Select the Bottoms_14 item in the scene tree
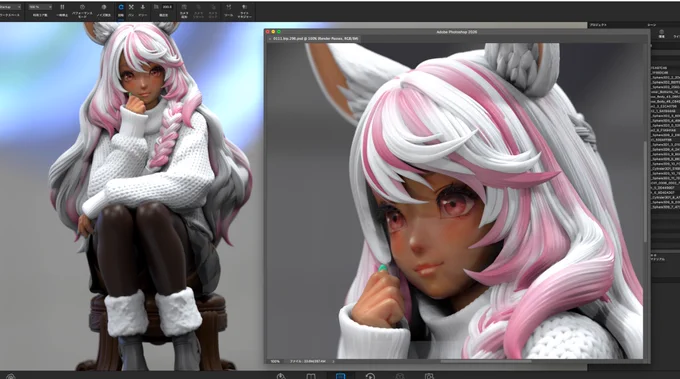680x379 pixels. tap(665, 91)
